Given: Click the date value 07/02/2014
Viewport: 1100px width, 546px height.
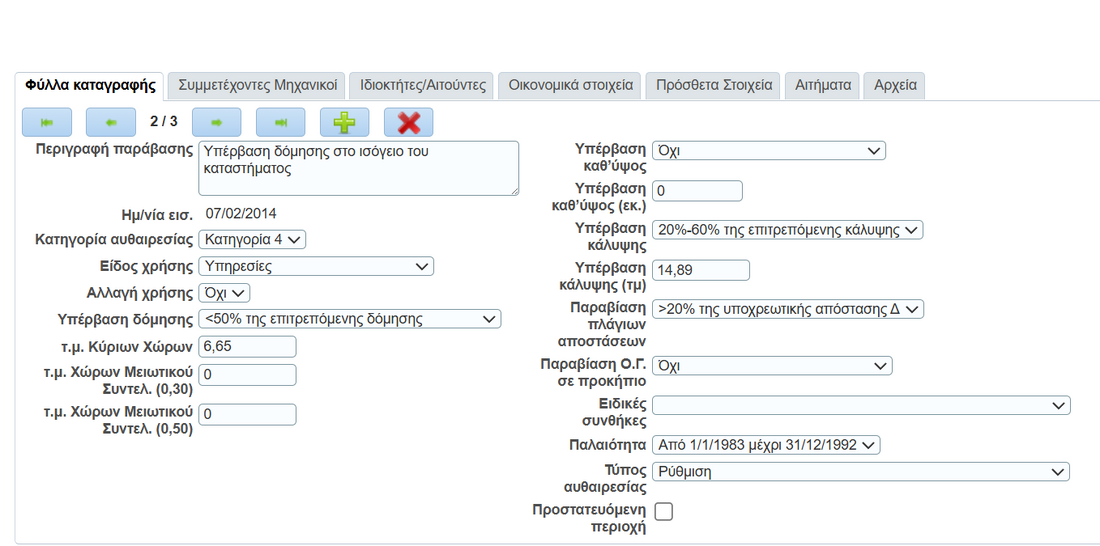Looking at the screenshot, I should 241,213.
